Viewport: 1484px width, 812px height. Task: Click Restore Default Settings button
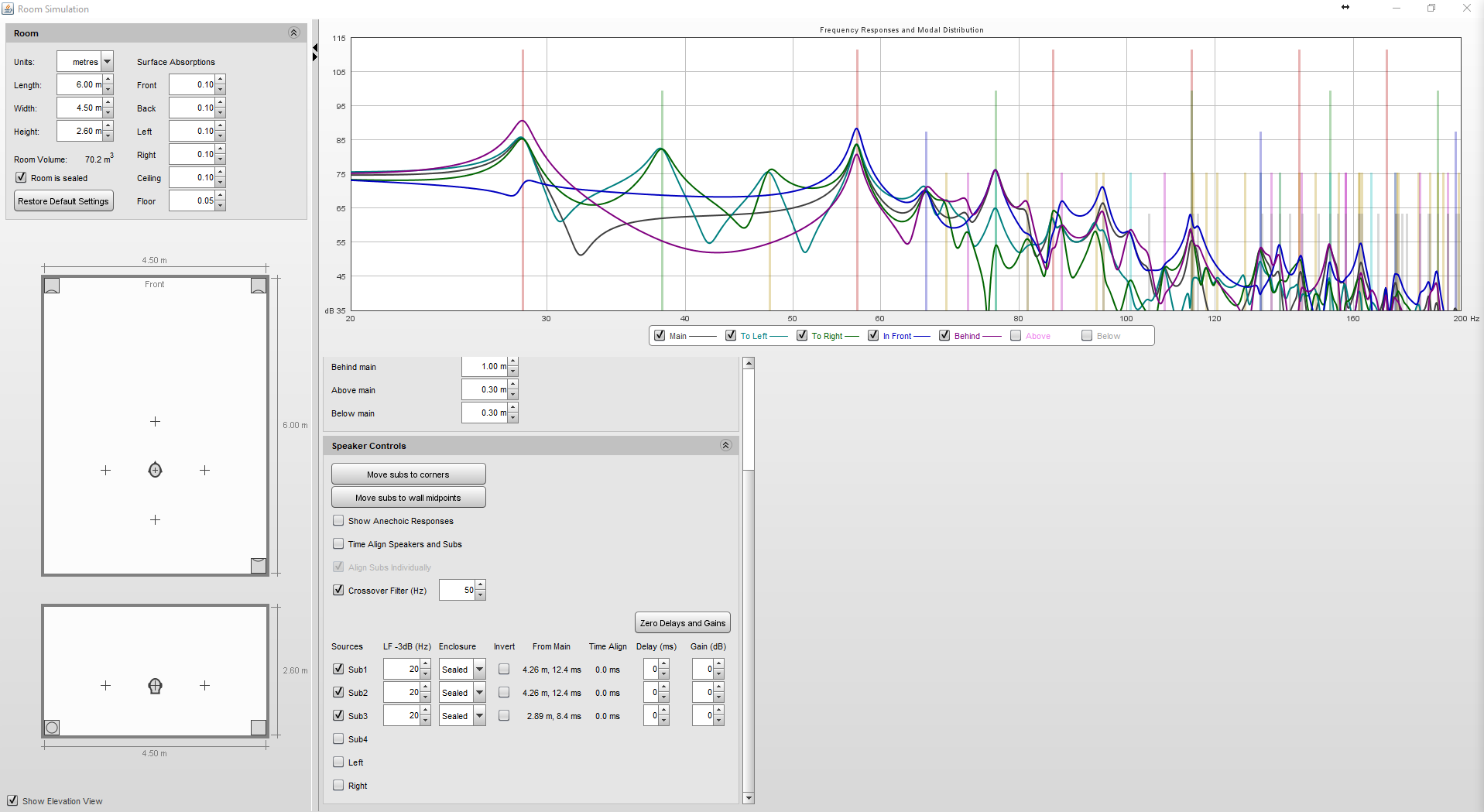coord(63,201)
